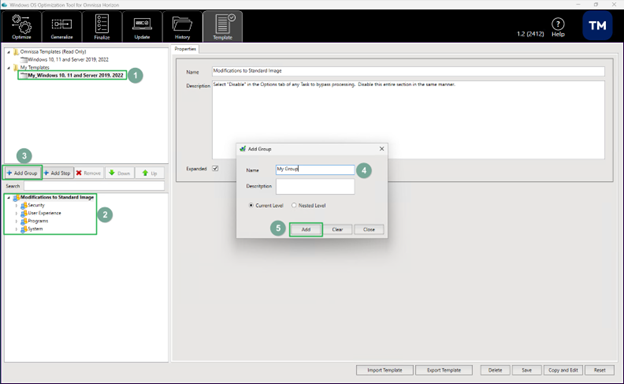
Task: Expand the Programs tree node
Action: tap(16, 221)
